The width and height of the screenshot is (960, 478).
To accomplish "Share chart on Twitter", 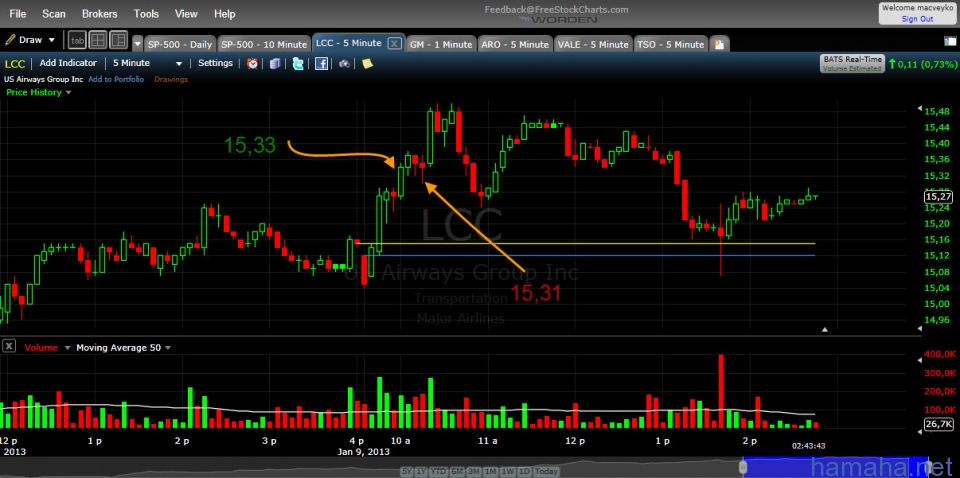I will tap(298, 63).
